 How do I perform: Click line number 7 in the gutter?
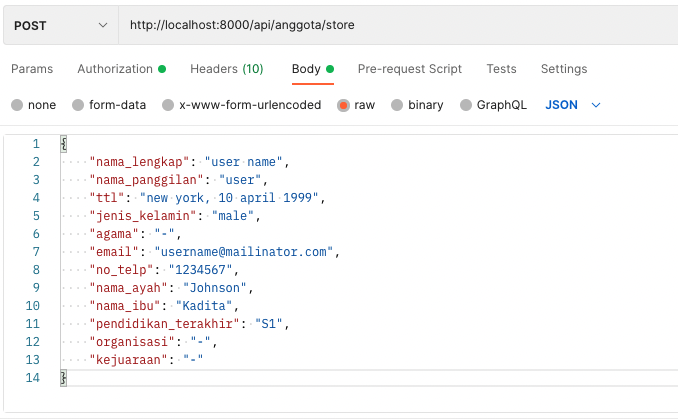click(36, 252)
